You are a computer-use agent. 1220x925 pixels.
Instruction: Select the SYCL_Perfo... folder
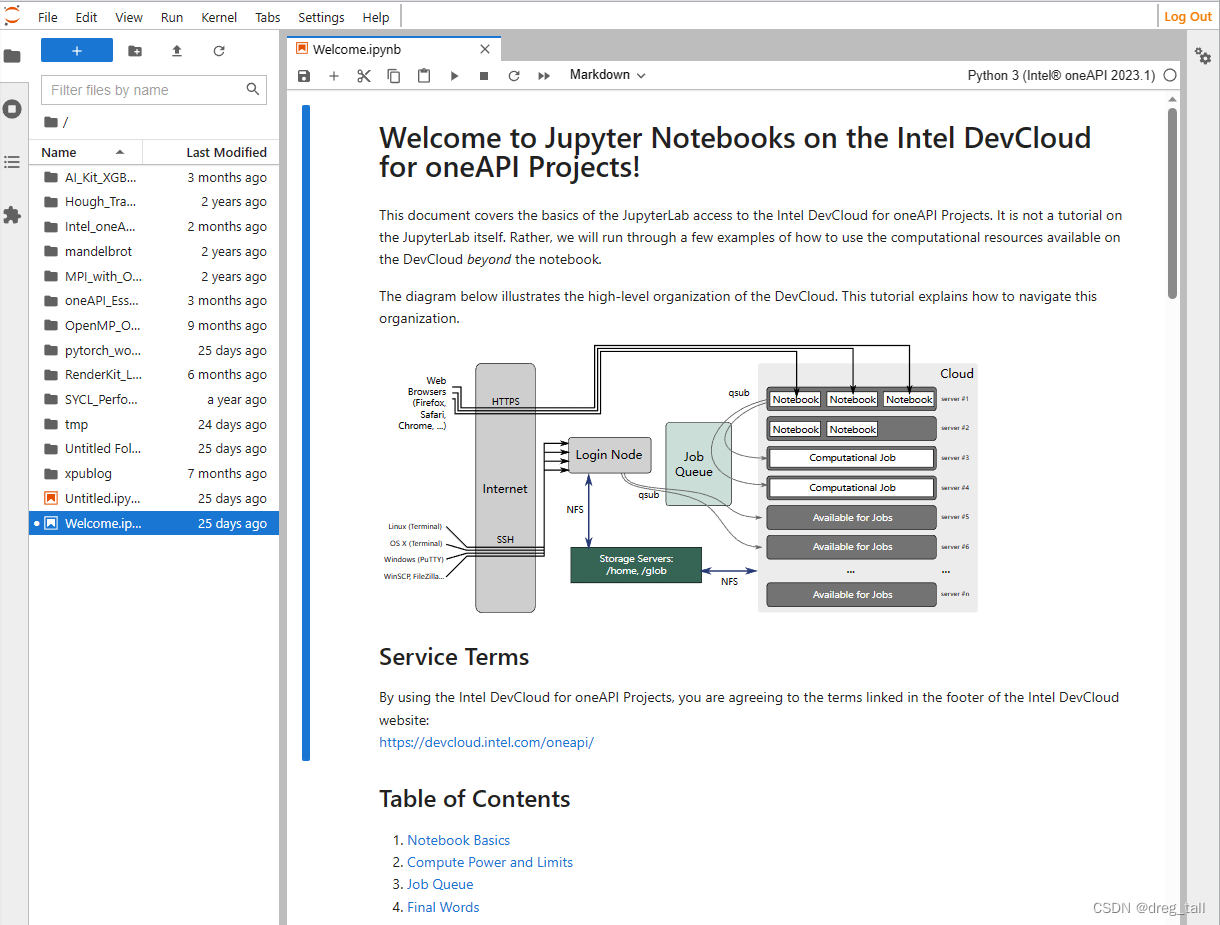point(154,400)
